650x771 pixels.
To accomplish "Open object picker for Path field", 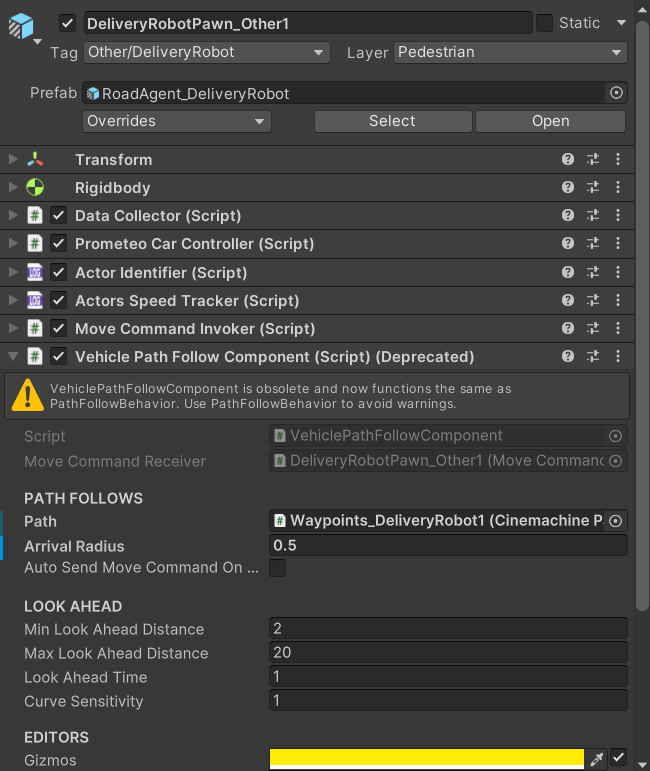I will point(616,521).
